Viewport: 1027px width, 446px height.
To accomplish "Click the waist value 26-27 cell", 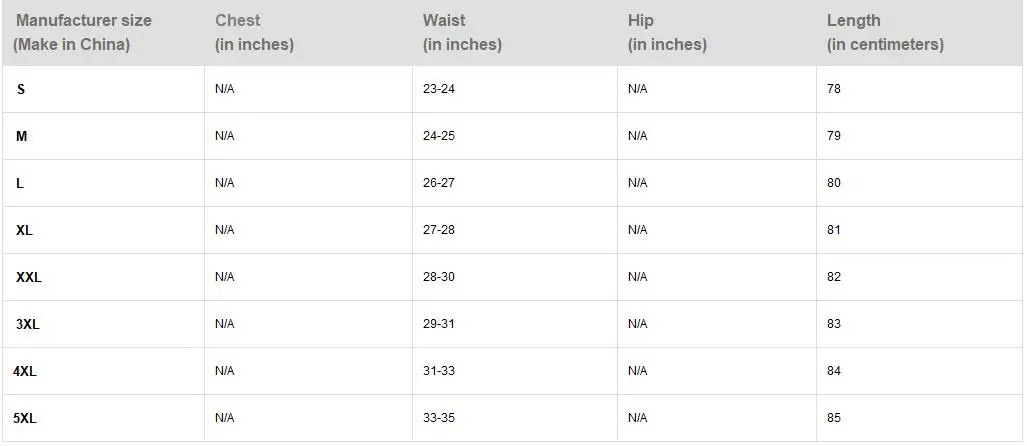I will coord(515,183).
